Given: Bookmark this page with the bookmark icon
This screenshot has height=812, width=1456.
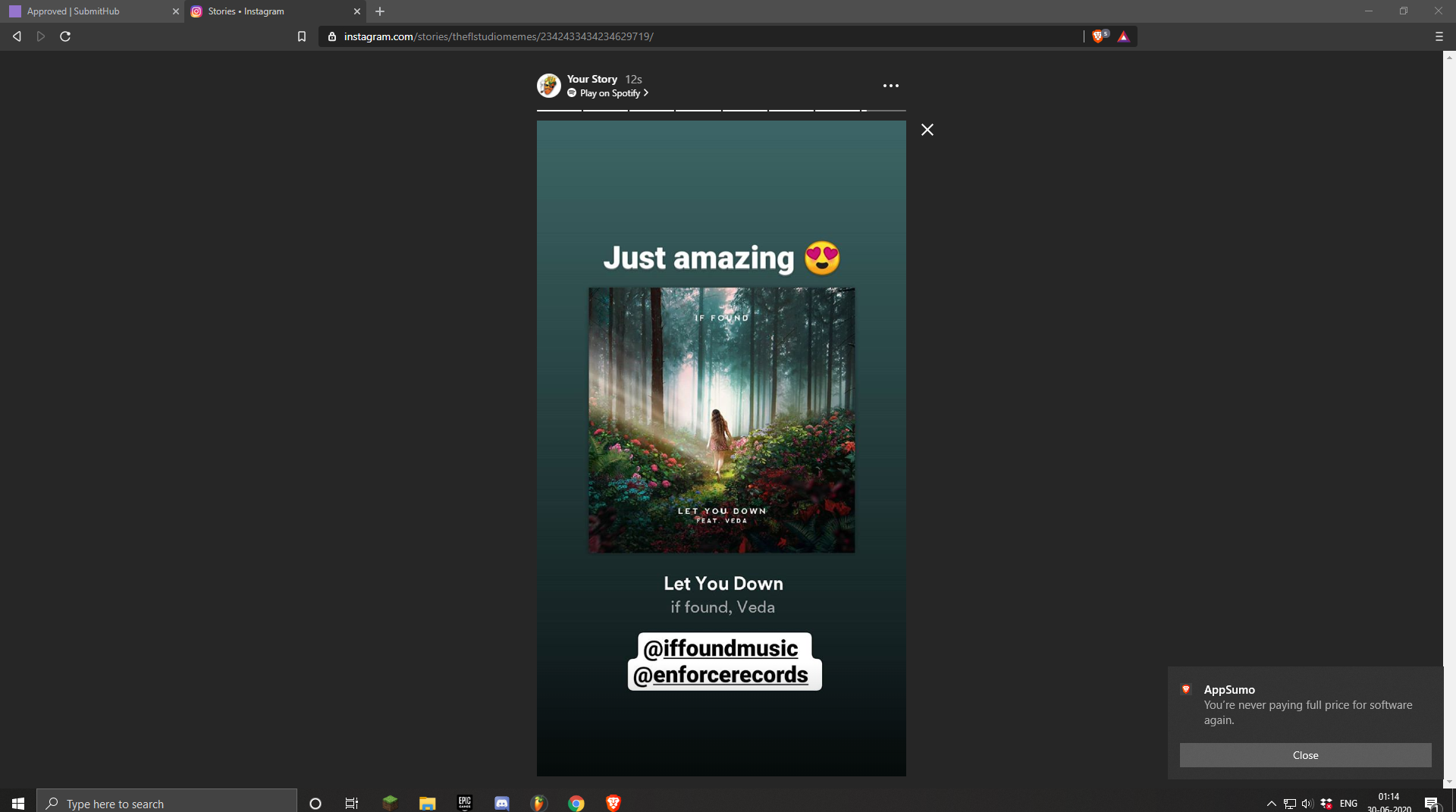Looking at the screenshot, I should pyautogui.click(x=302, y=36).
